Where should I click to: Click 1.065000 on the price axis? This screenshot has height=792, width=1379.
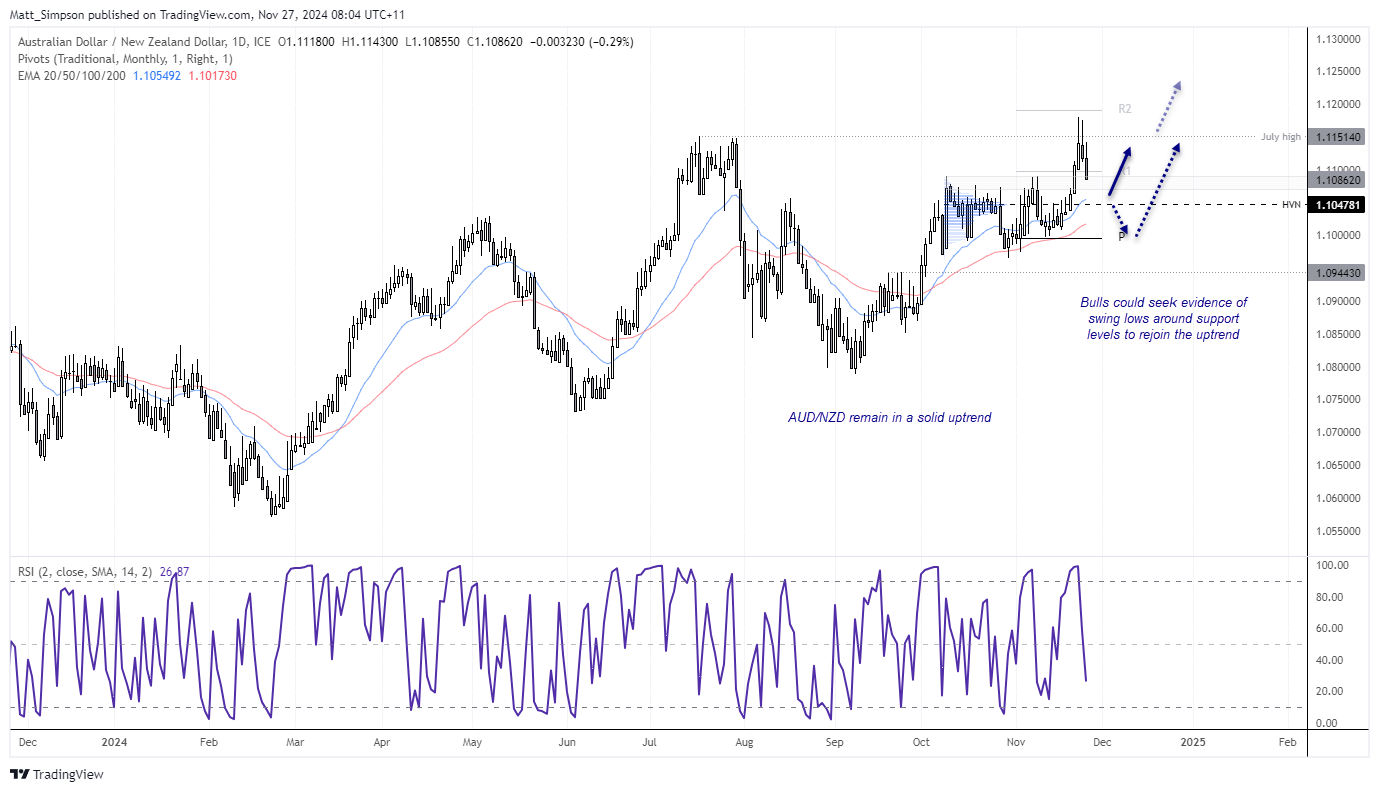click(x=1340, y=465)
